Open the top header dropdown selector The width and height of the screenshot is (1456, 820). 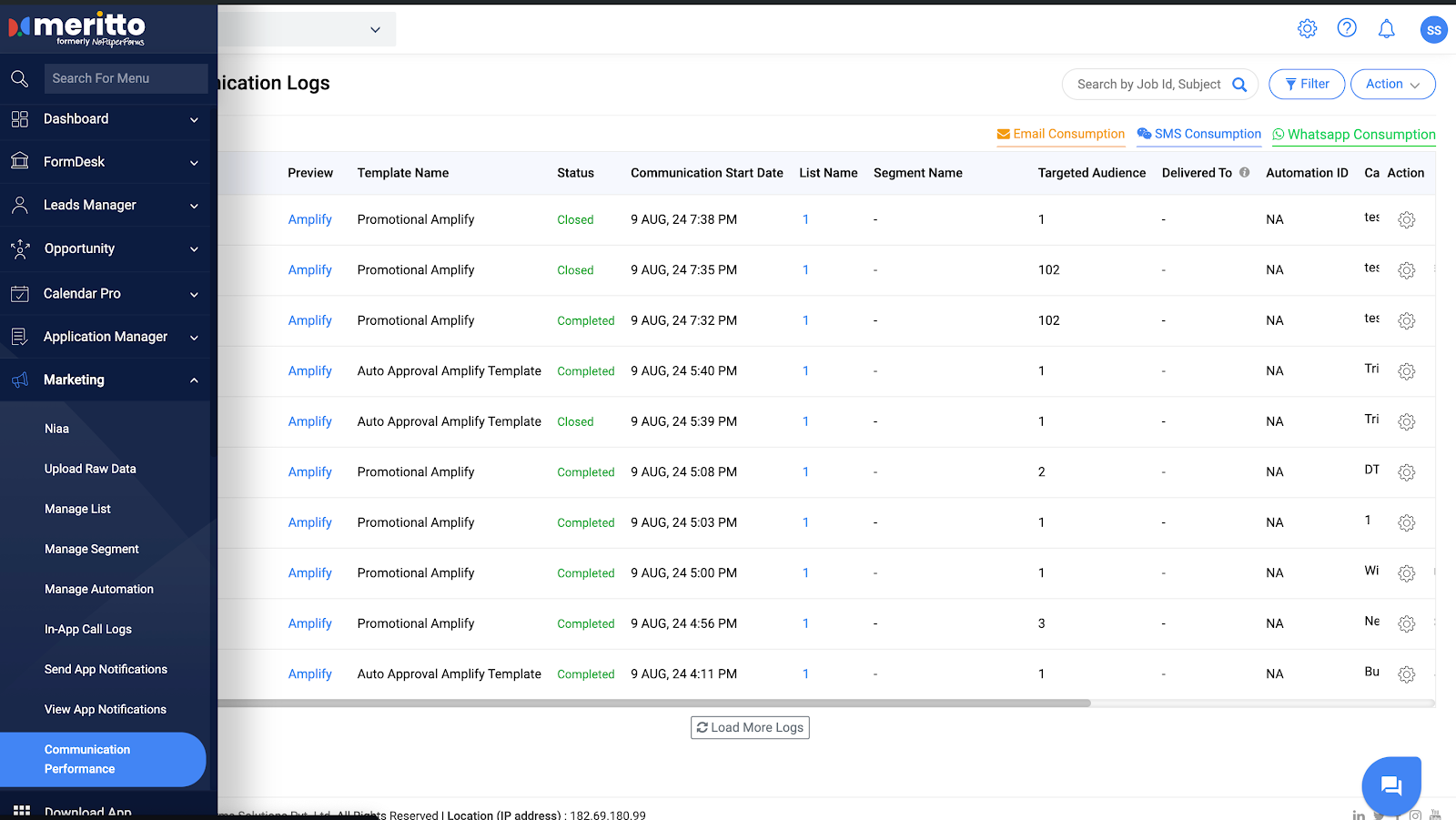tap(375, 30)
